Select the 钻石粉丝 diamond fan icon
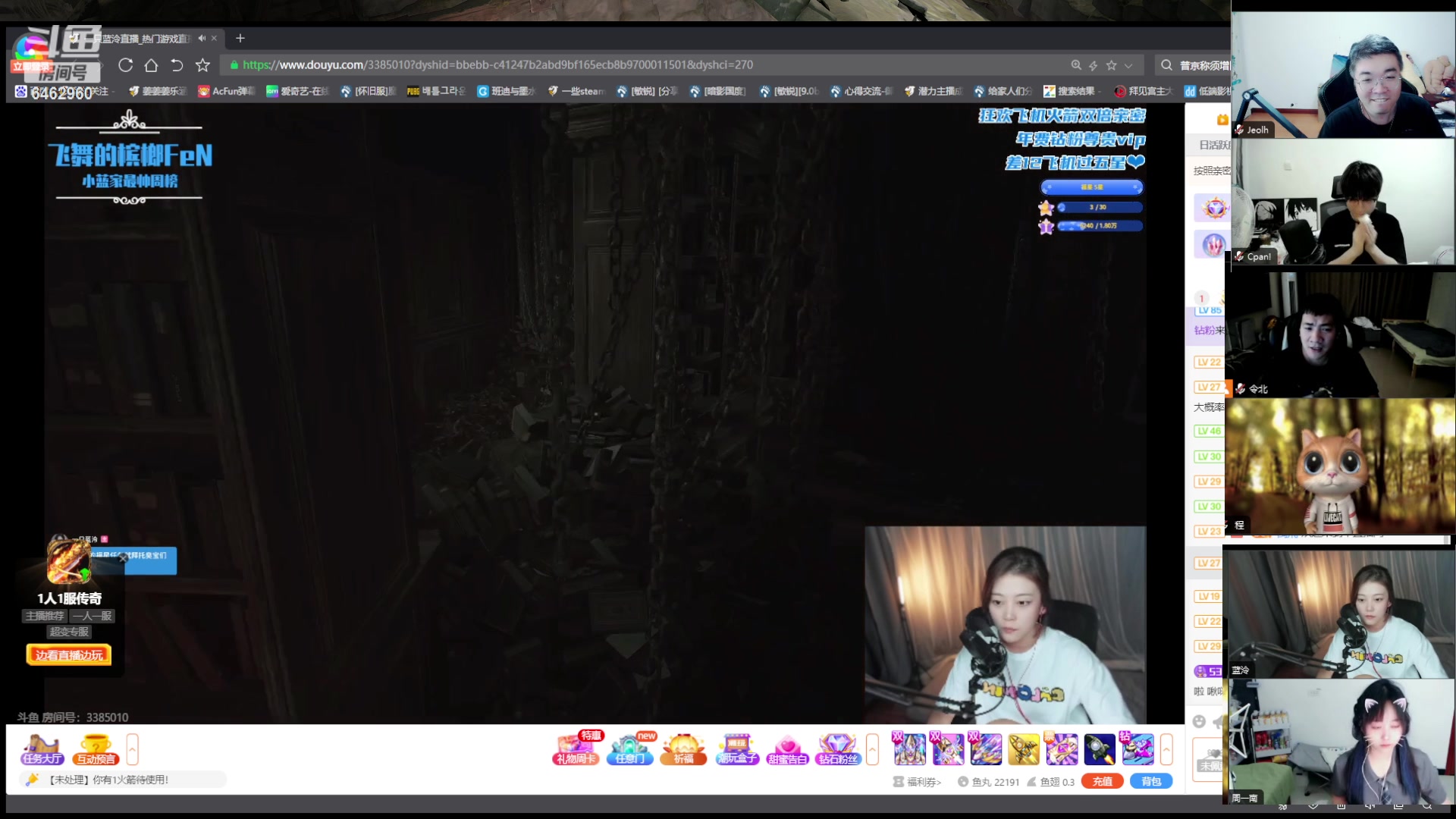The image size is (1456, 819). (x=837, y=749)
